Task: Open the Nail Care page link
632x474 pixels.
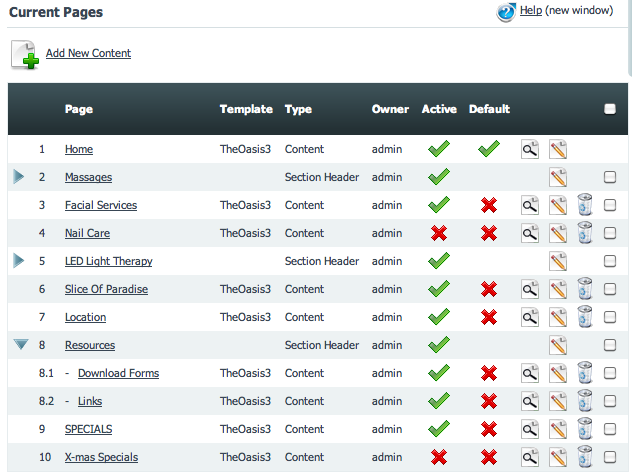Action: tap(87, 233)
